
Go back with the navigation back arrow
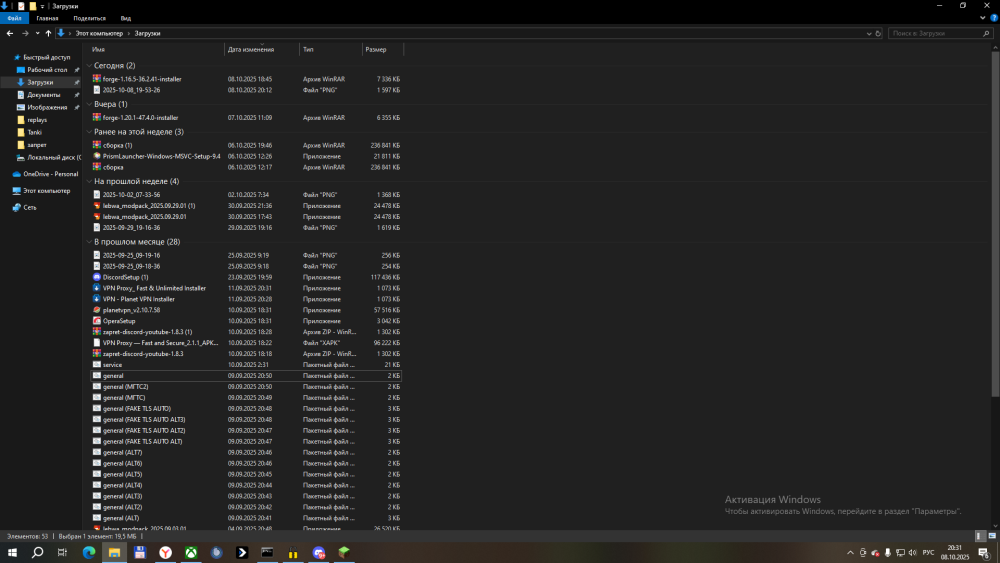point(10,33)
